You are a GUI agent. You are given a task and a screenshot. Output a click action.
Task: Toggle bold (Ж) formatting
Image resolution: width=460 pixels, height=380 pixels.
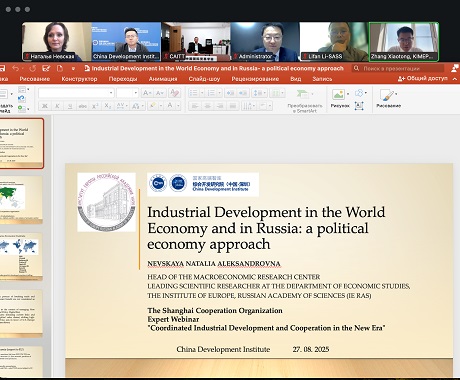point(45,106)
